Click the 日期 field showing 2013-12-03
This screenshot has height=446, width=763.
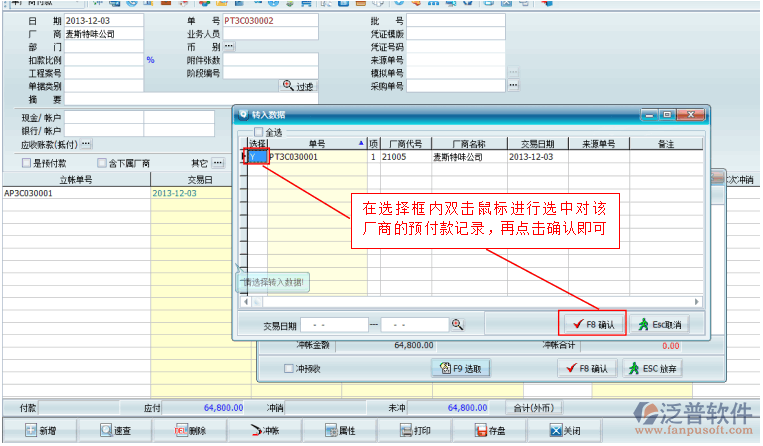[x=104, y=20]
